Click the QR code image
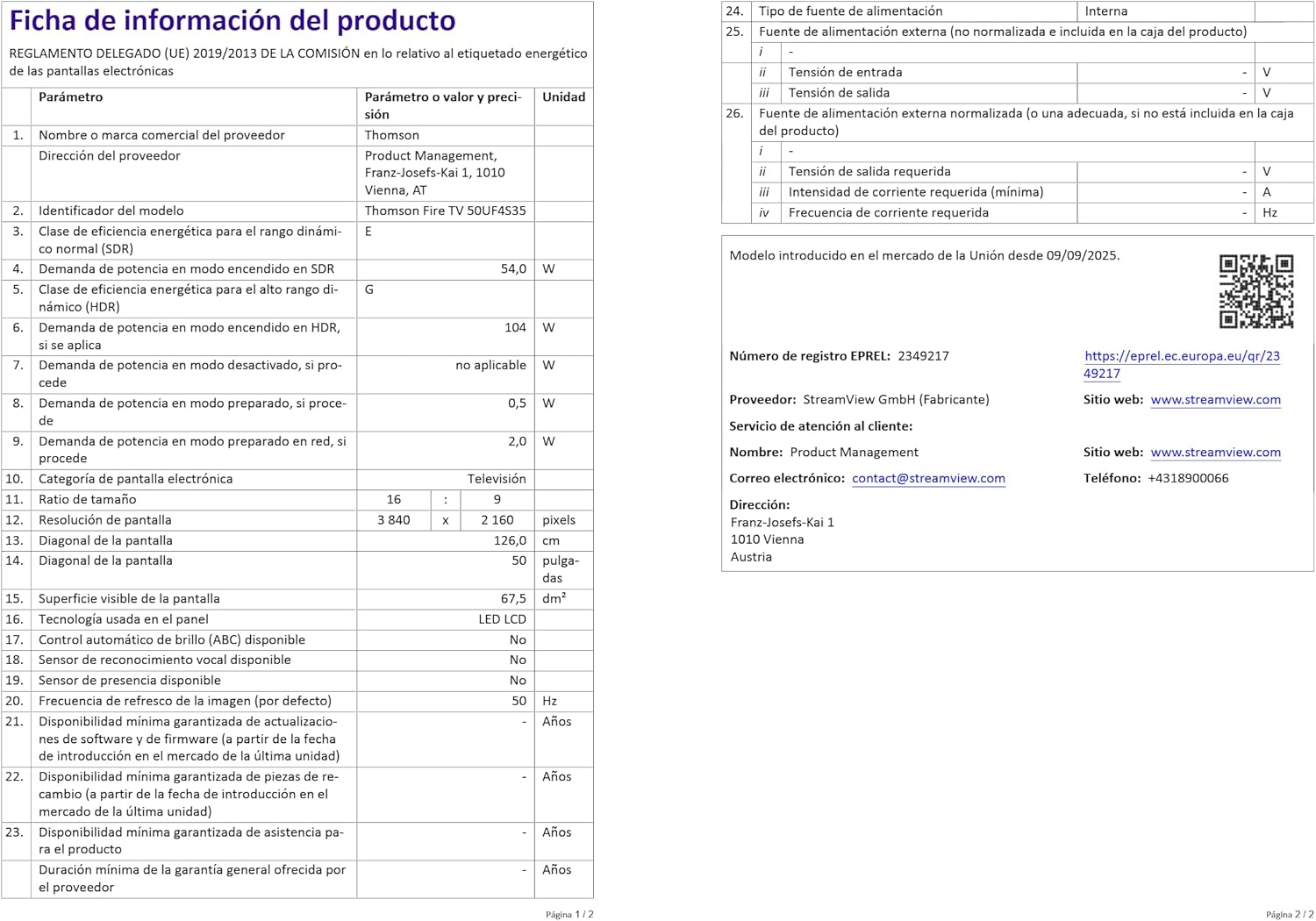The image size is (1316, 921). [1255, 292]
